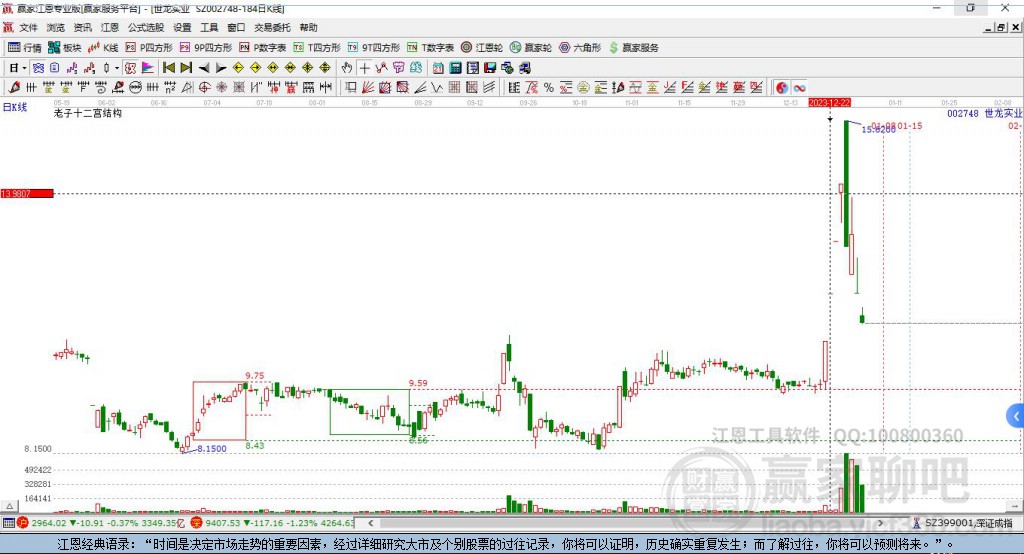Step chart right with black arrow
The height and width of the screenshot is (554, 1024).
(x=221, y=68)
